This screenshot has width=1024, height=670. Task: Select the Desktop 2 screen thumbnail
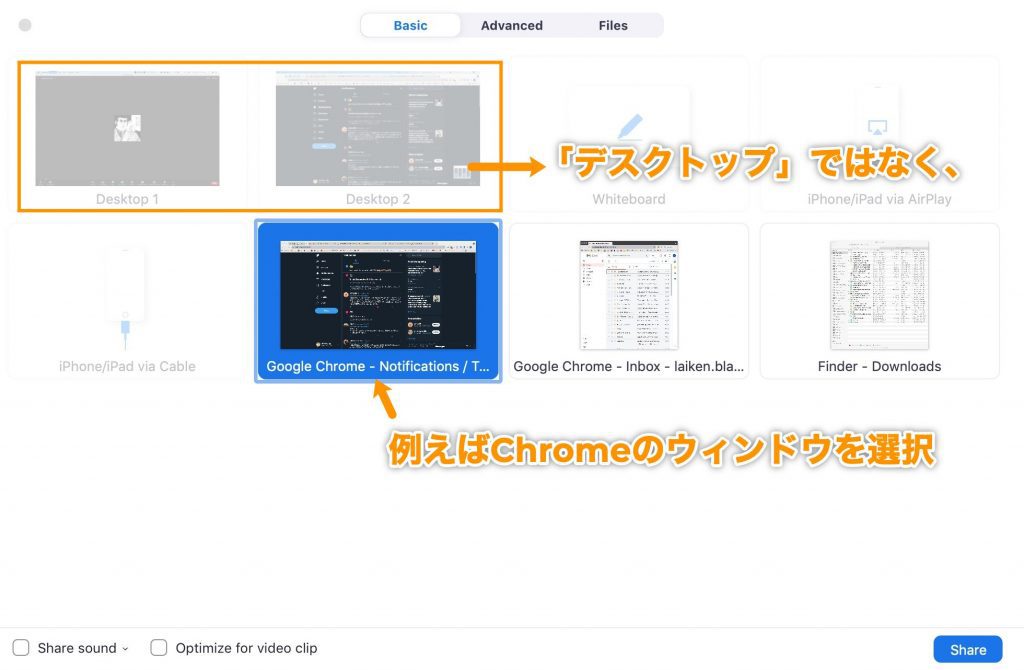pos(378,129)
